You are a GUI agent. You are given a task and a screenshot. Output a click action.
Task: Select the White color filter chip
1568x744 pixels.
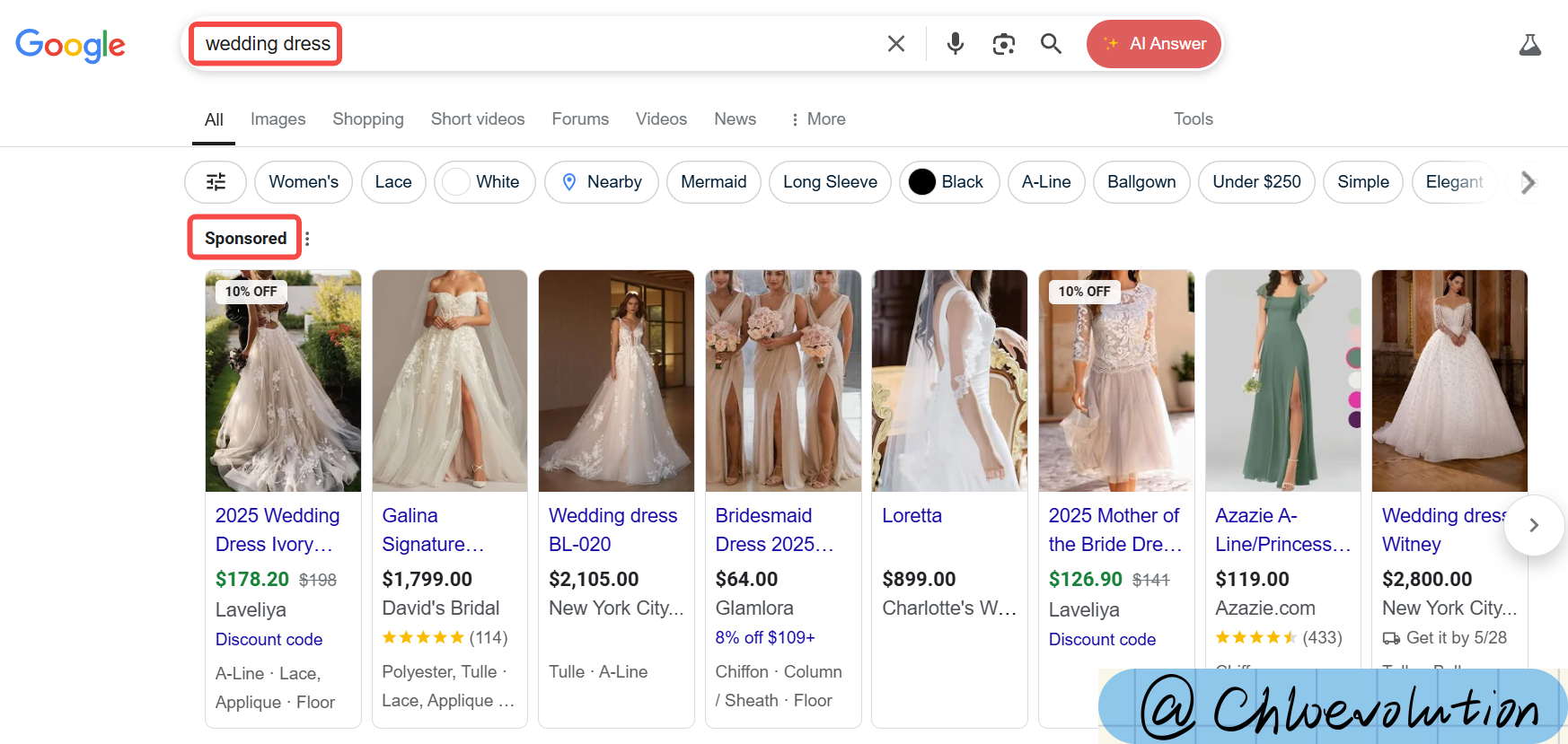coord(484,182)
